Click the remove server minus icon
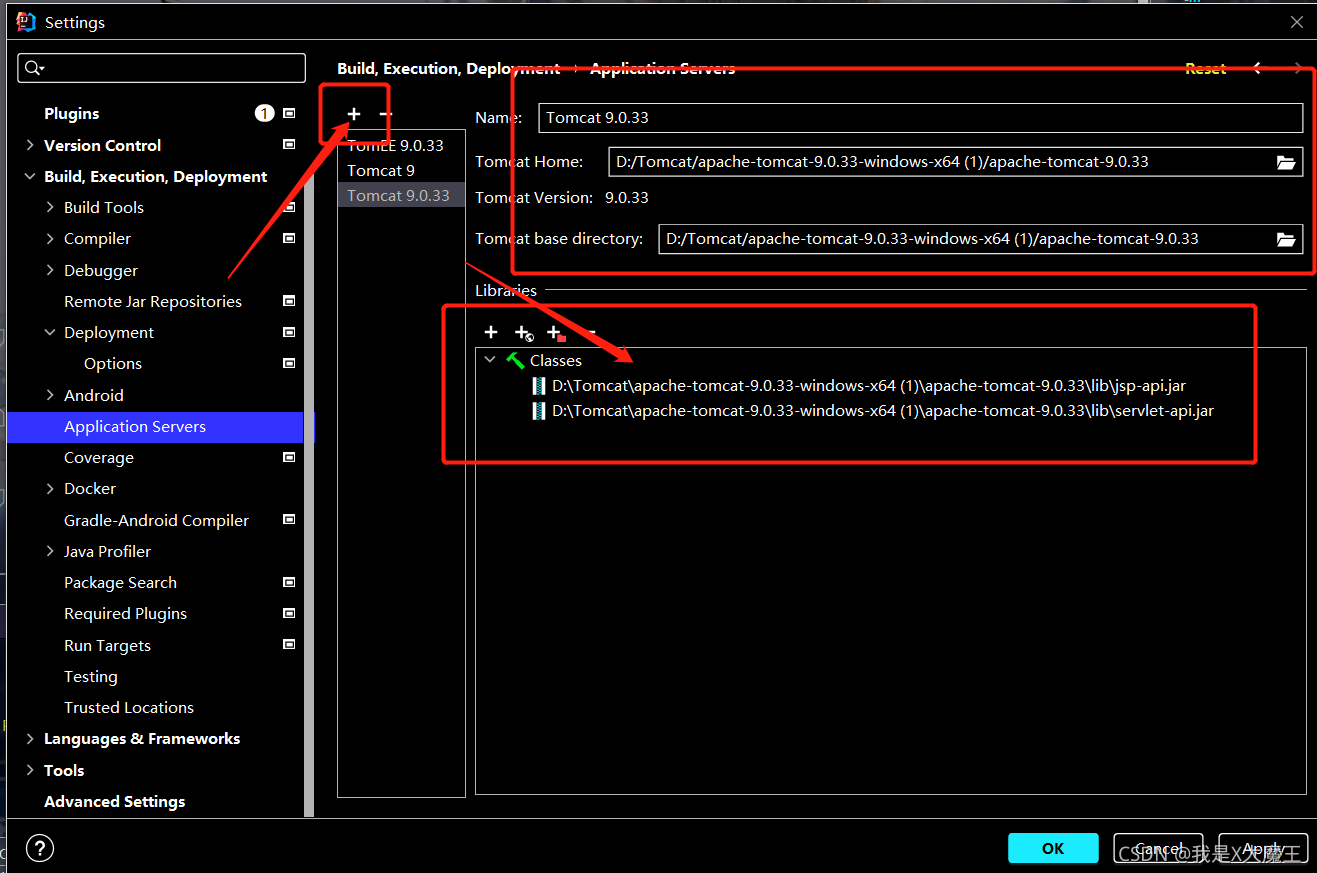Viewport: 1317px width, 873px height. click(x=386, y=114)
